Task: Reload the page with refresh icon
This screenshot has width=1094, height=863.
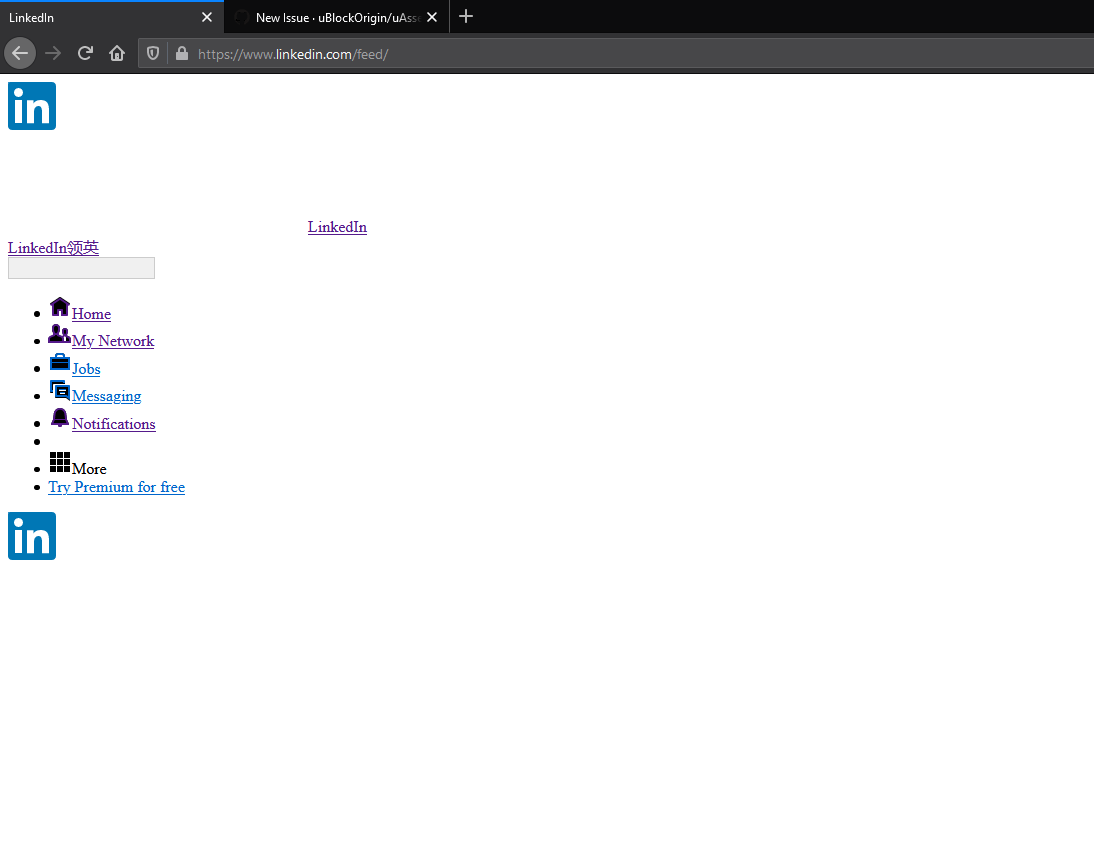Action: point(85,53)
